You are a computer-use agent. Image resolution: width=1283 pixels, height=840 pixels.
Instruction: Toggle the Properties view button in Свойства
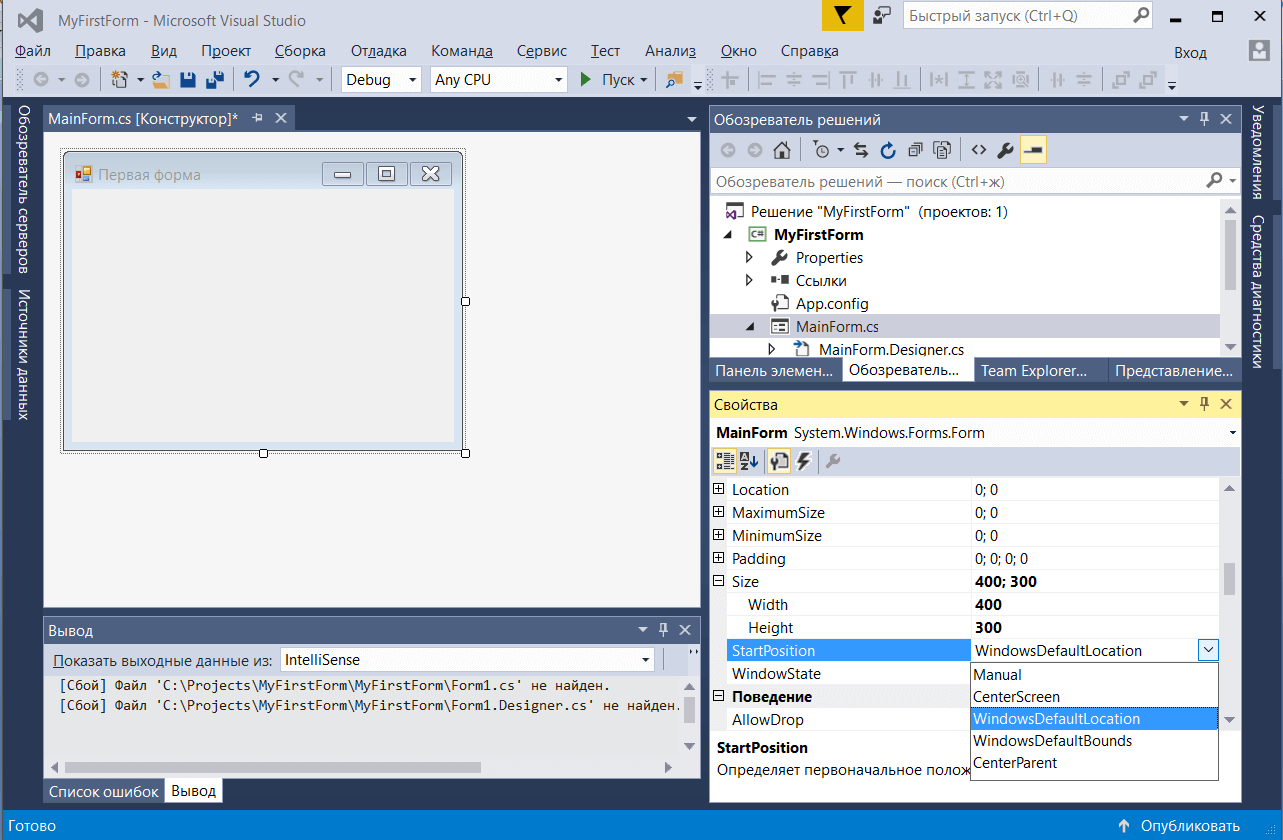[780, 461]
